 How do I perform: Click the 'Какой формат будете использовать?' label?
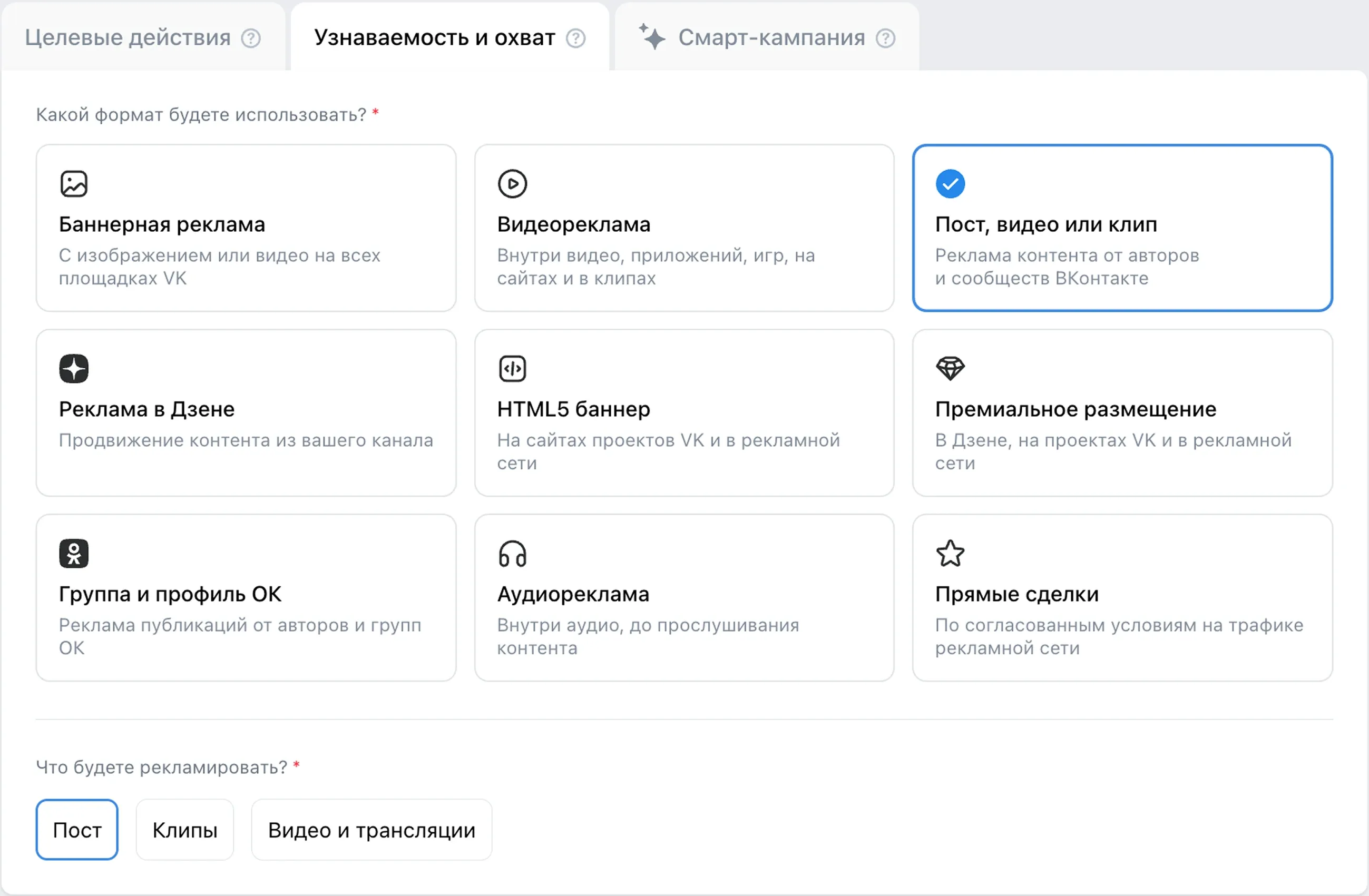[201, 115]
